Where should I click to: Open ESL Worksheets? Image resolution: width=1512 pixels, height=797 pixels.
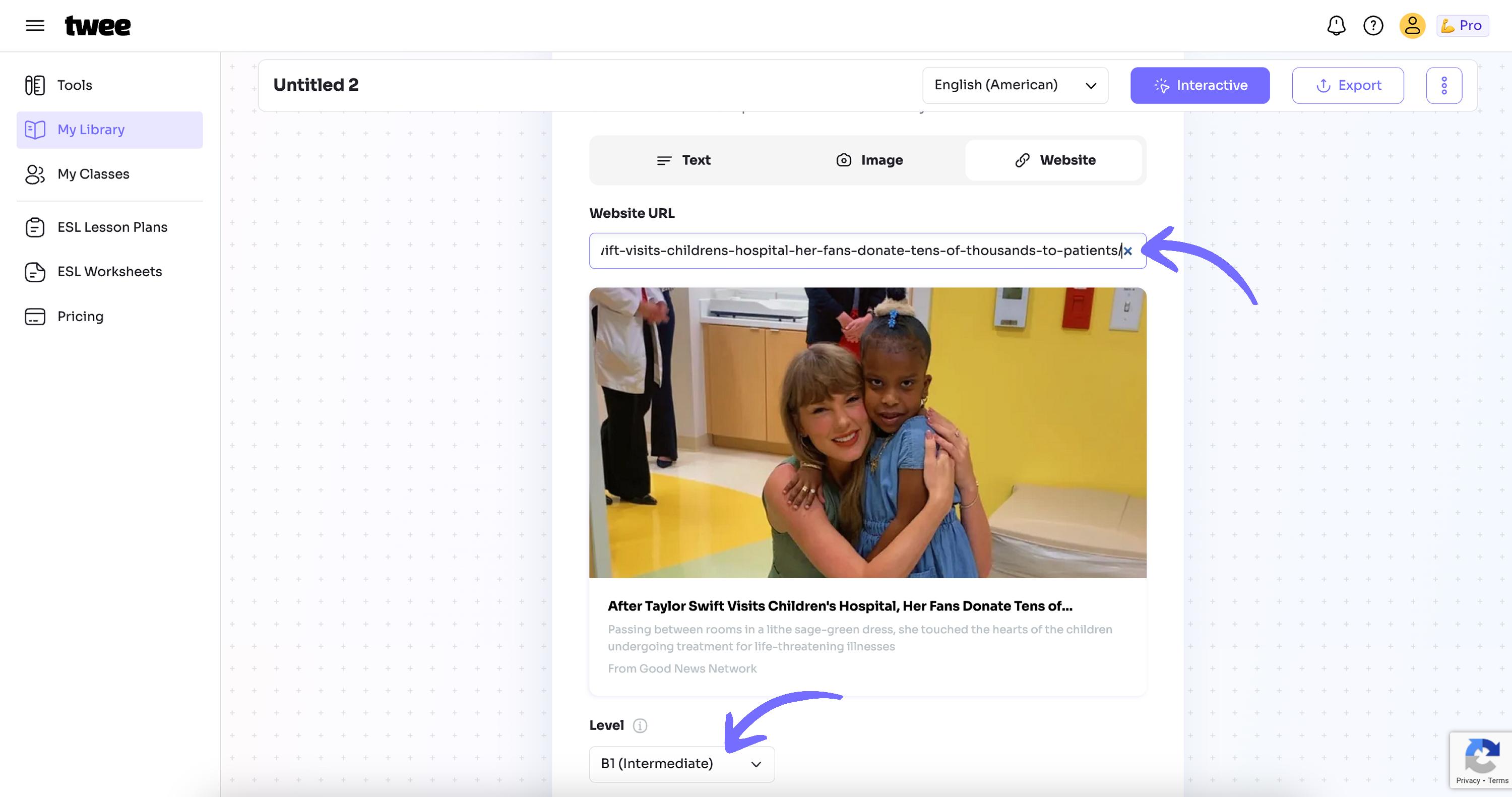(x=110, y=272)
